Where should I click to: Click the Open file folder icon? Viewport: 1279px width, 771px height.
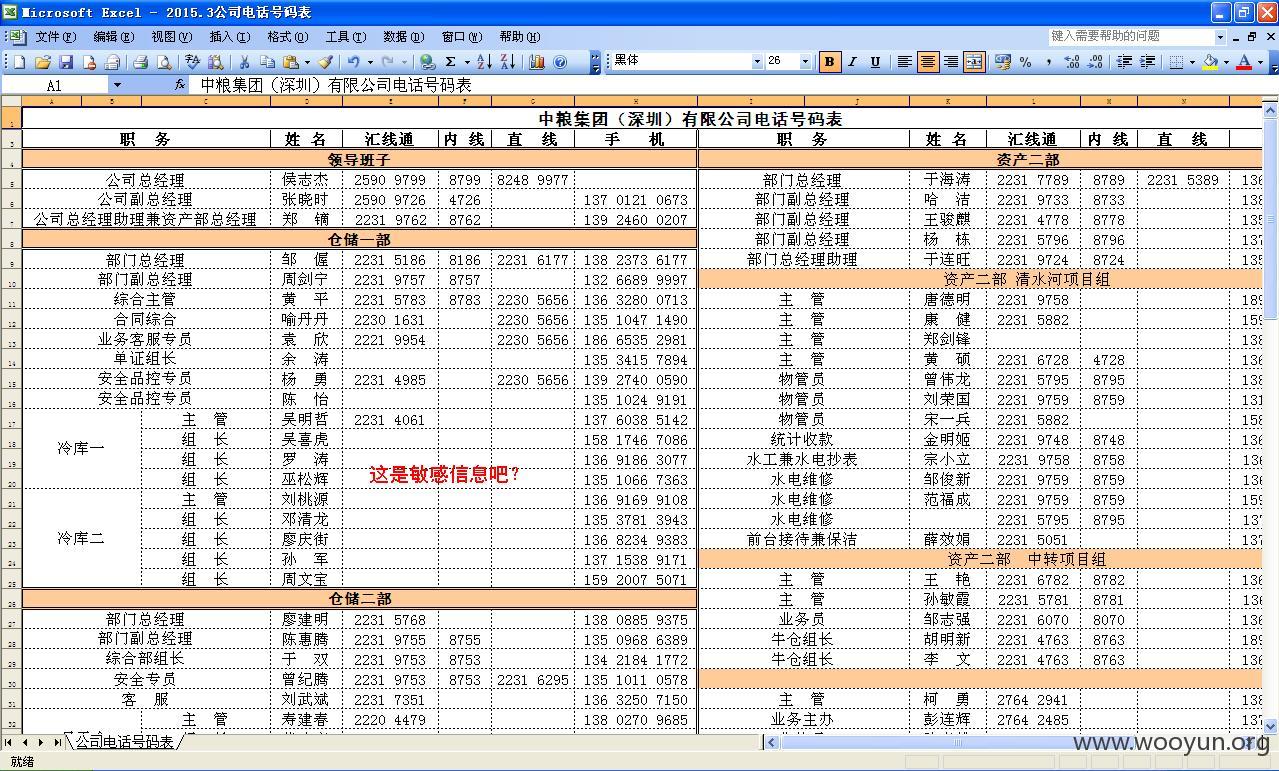pyautogui.click(x=43, y=62)
